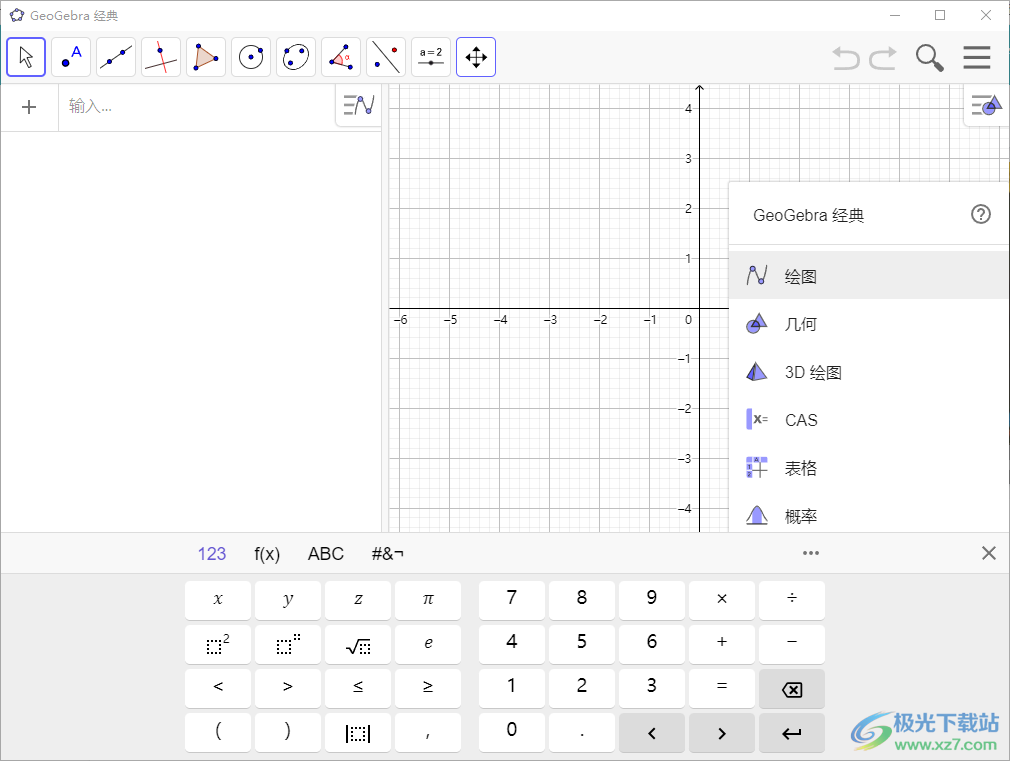Click the plus add-item button
1010x761 pixels.
point(29,107)
